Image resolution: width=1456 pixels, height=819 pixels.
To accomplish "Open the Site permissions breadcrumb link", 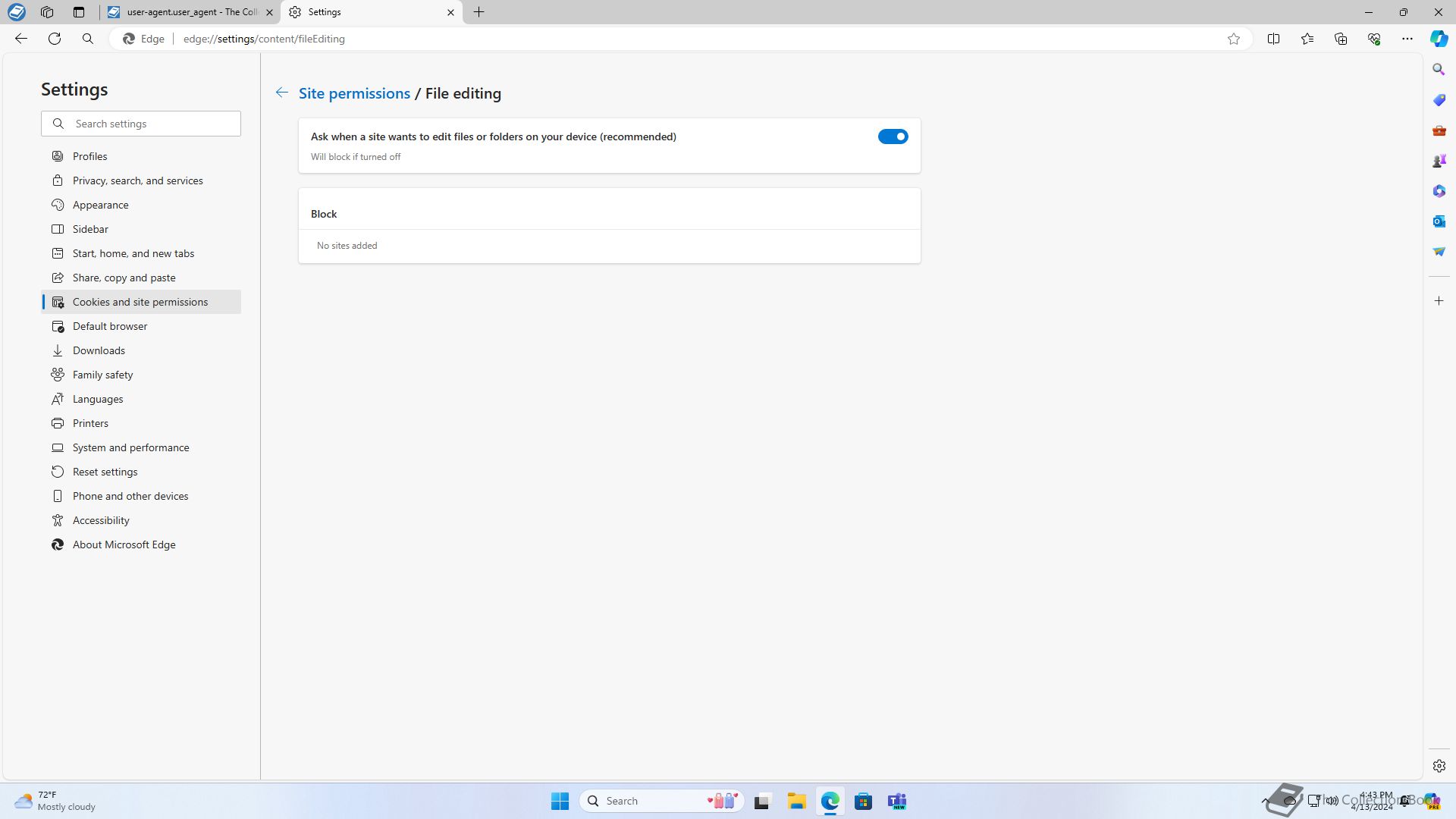I will [354, 93].
